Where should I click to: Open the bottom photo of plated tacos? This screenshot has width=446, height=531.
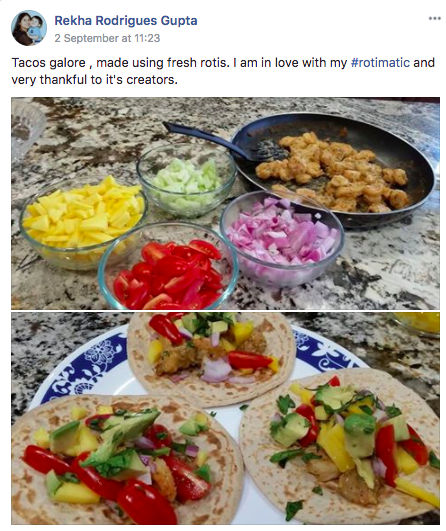pos(225,418)
